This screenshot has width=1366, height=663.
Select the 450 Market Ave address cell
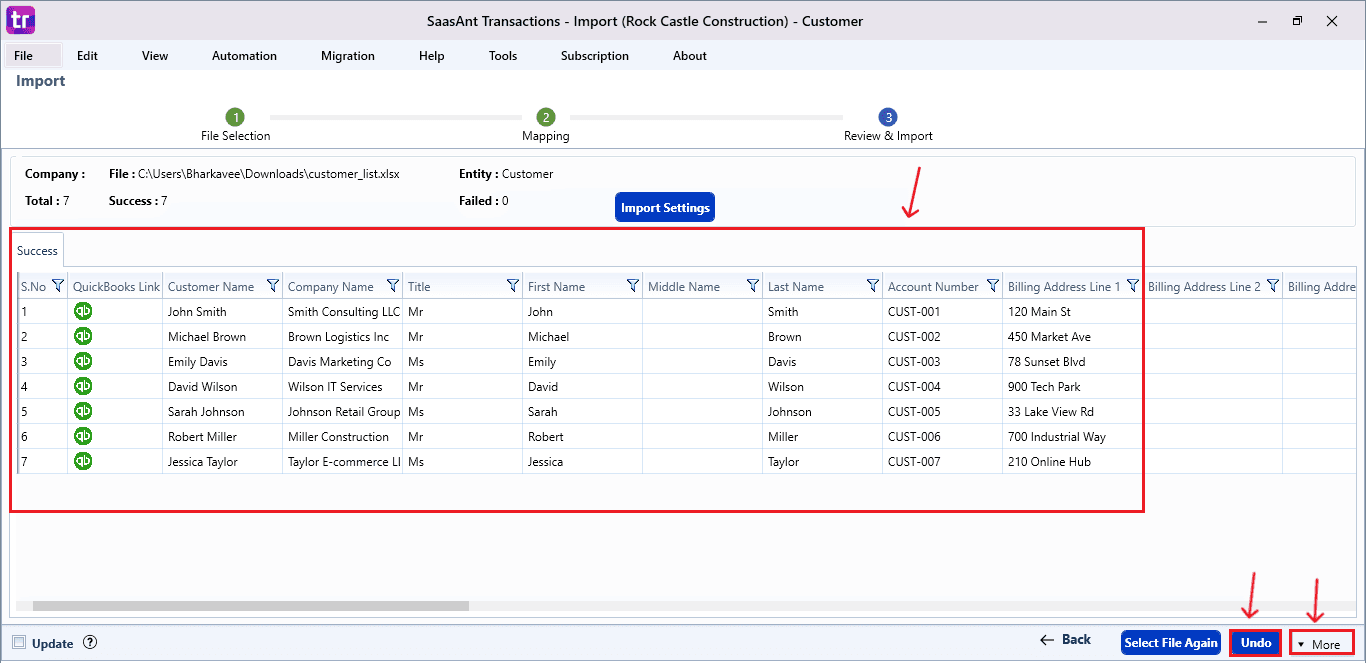1072,336
